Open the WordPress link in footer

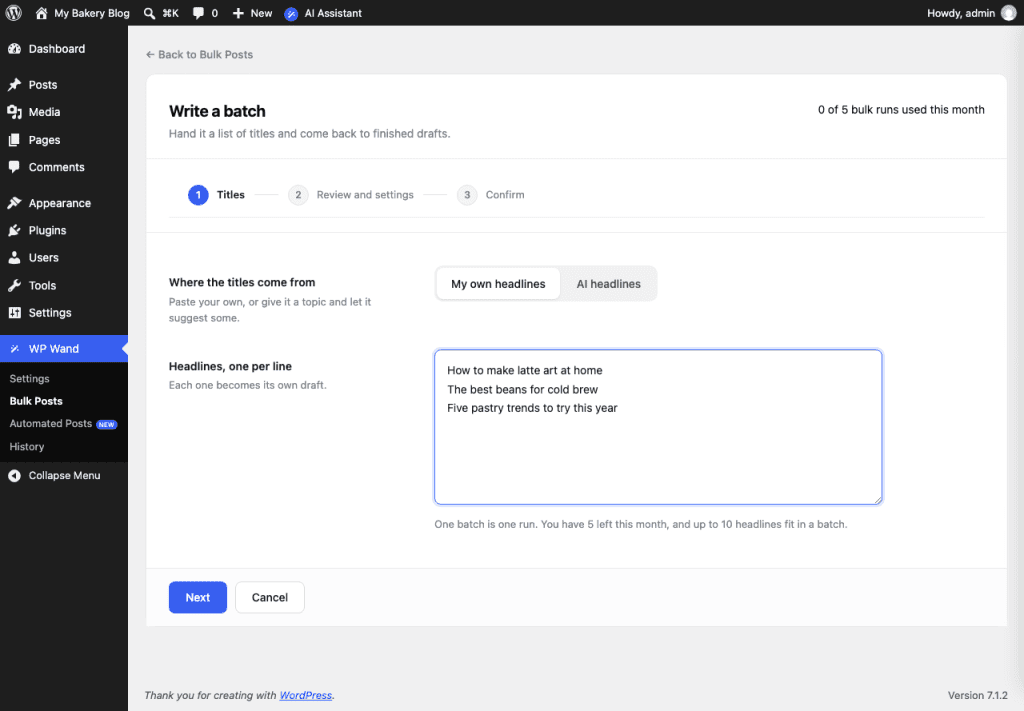tap(306, 695)
